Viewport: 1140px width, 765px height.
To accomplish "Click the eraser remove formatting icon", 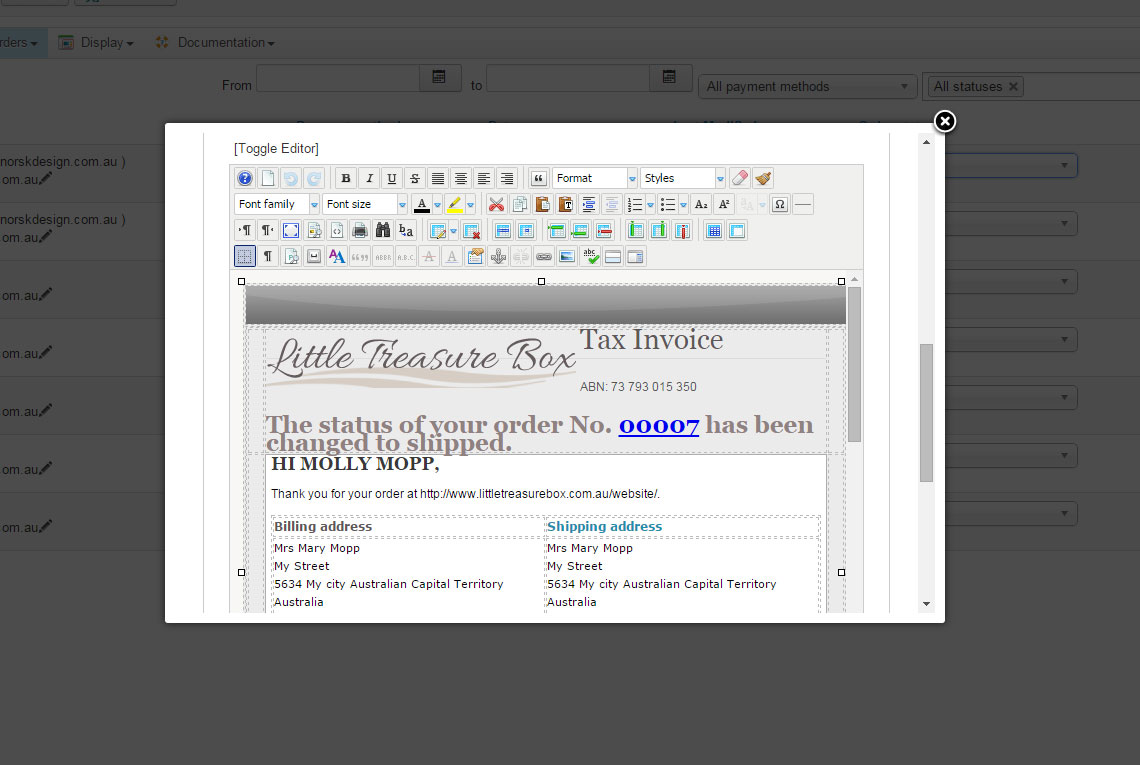I will [x=740, y=179].
